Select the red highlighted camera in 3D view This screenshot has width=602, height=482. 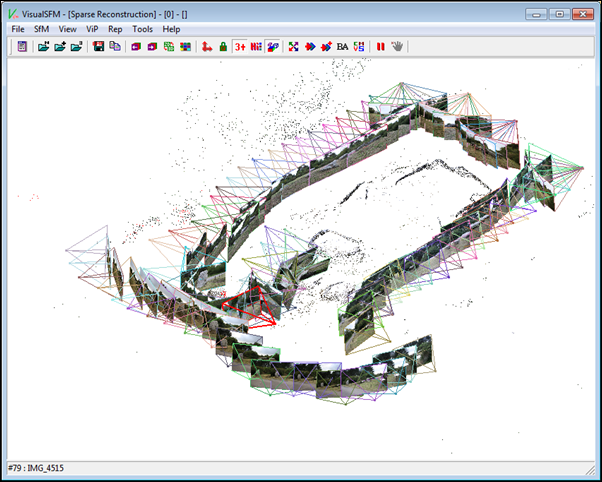pyautogui.click(x=252, y=306)
